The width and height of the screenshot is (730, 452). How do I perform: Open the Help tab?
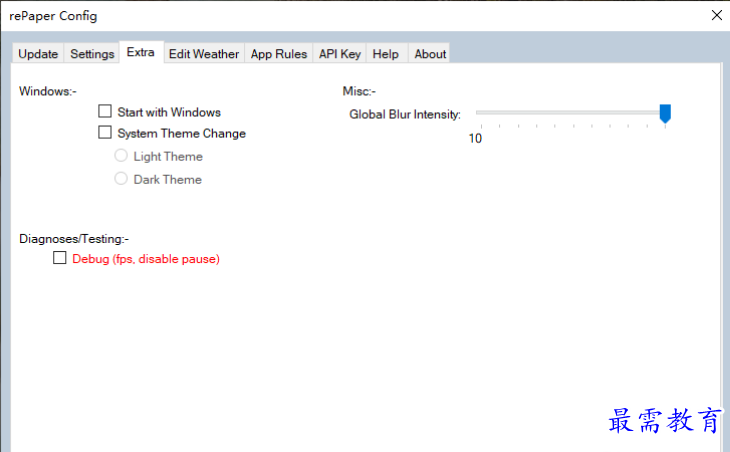click(x=386, y=54)
